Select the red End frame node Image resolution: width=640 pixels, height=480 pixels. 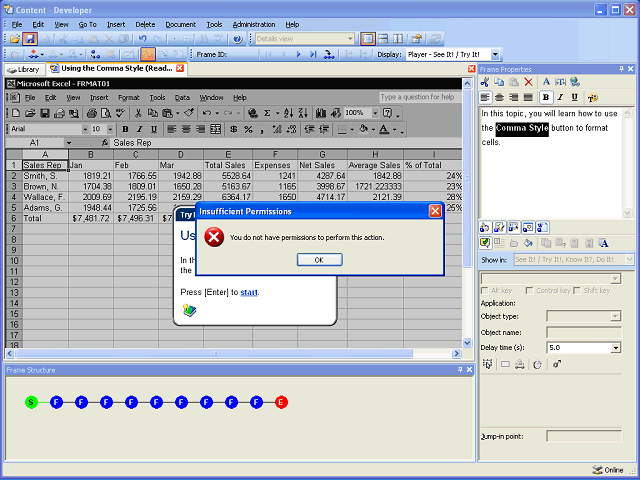(x=281, y=402)
